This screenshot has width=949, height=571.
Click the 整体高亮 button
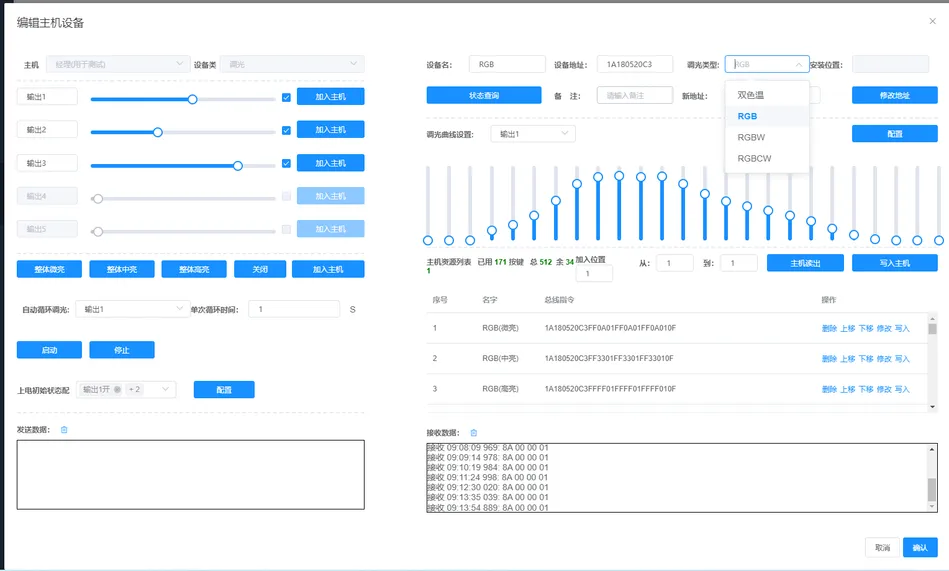(x=194, y=269)
